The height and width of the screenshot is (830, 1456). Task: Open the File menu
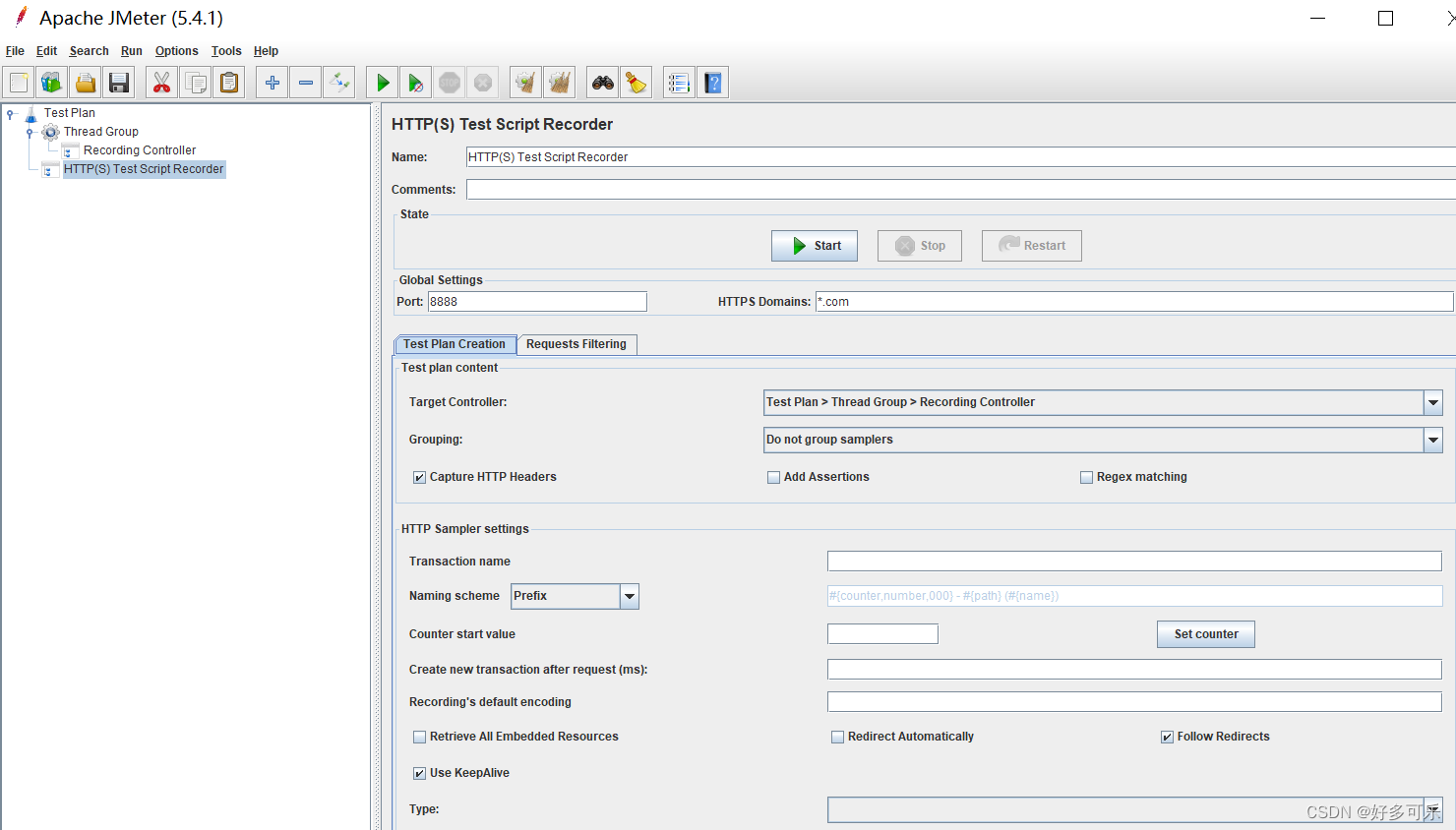tap(15, 51)
